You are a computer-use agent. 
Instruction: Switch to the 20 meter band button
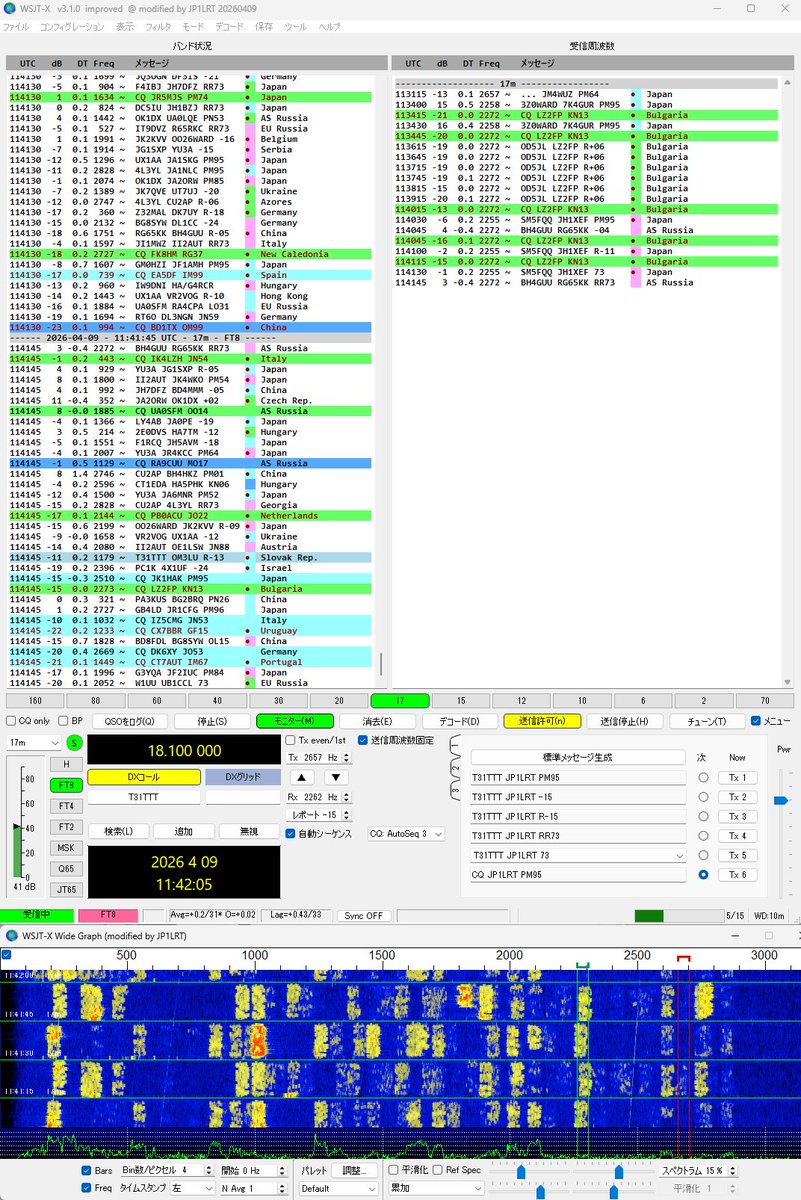point(338,701)
